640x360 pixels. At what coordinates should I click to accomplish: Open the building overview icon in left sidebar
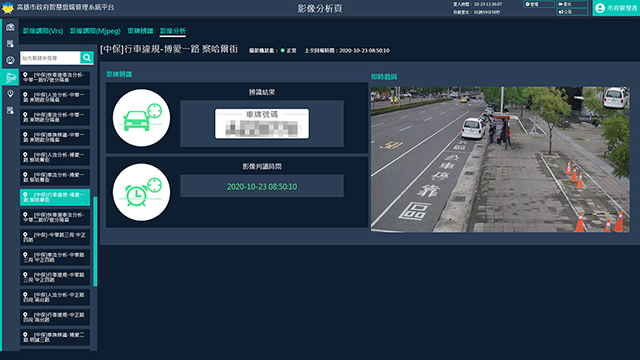pos(10,27)
